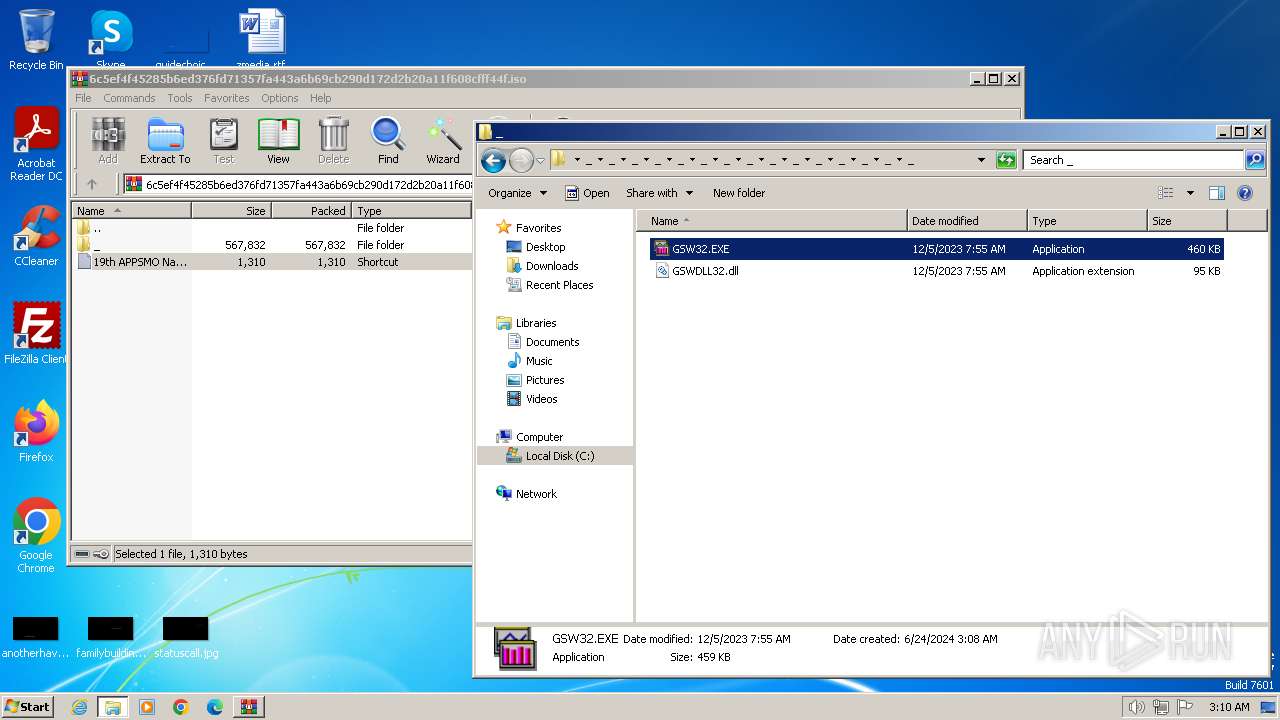The image size is (1280, 720).
Task: Expand the address bar history dropdown
Action: (981, 160)
